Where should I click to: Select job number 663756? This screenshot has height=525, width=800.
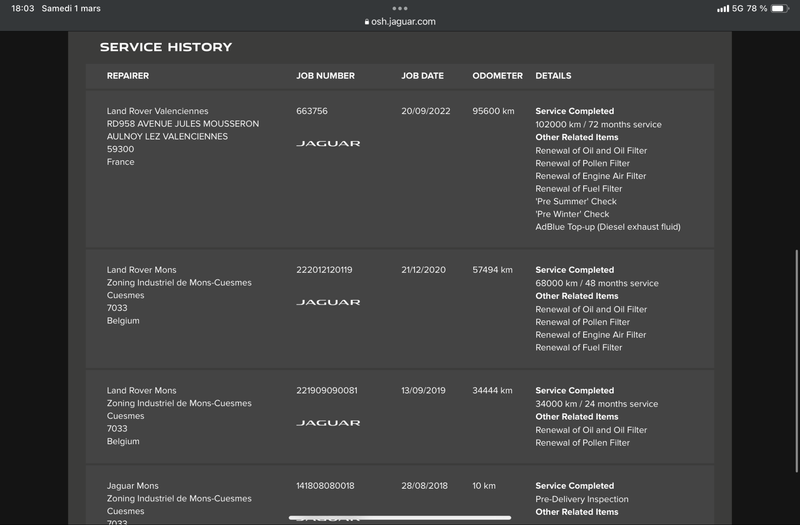[312, 111]
